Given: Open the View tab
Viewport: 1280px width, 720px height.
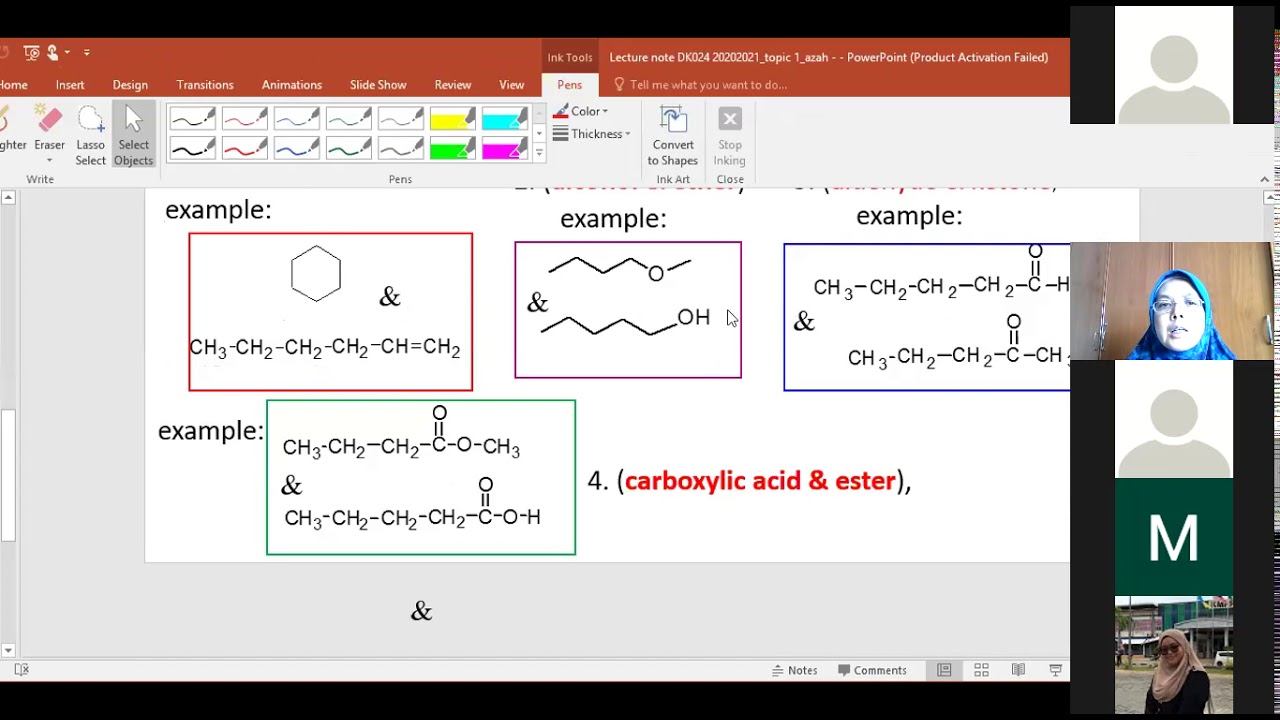Looking at the screenshot, I should [x=511, y=85].
